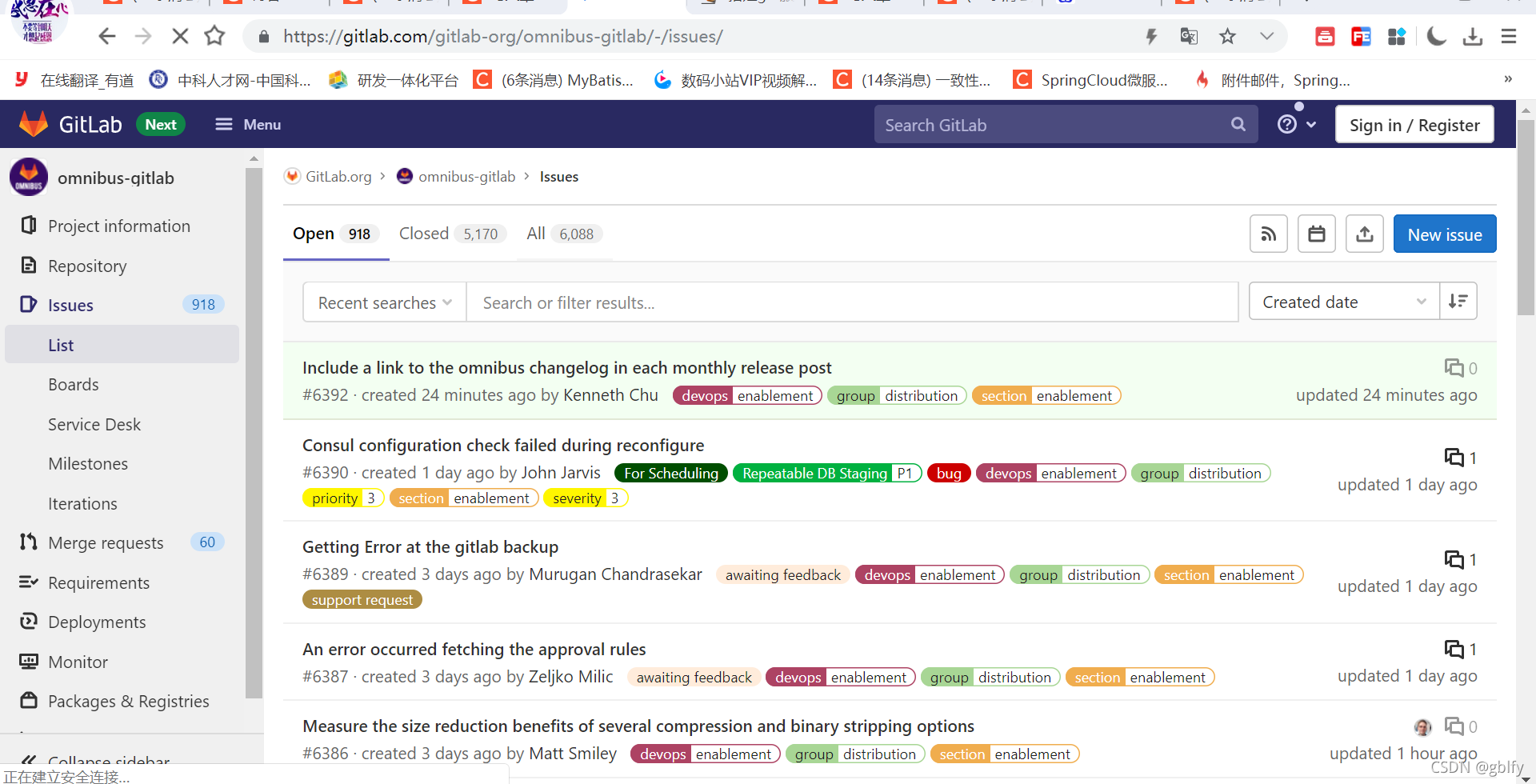Click Sign in / Register button
The height and width of the screenshot is (784, 1536).
tap(1414, 125)
